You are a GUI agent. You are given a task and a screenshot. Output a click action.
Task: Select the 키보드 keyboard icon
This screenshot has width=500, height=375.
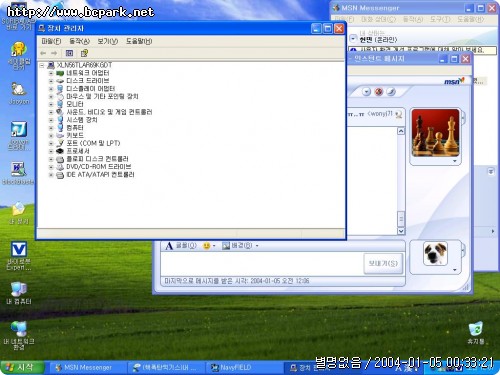pyautogui.click(x=60, y=136)
